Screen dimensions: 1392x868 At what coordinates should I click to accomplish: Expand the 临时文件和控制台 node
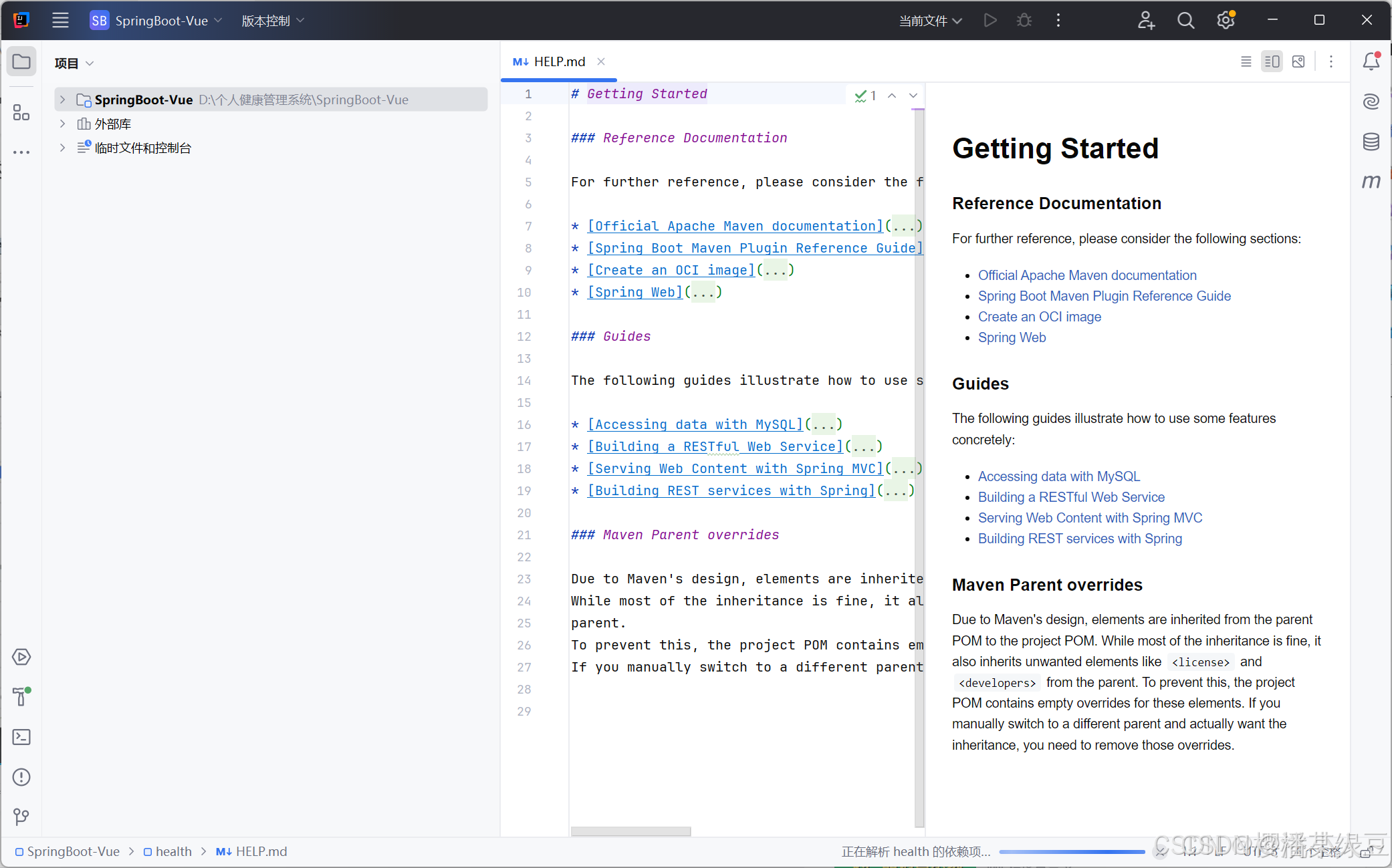62,148
